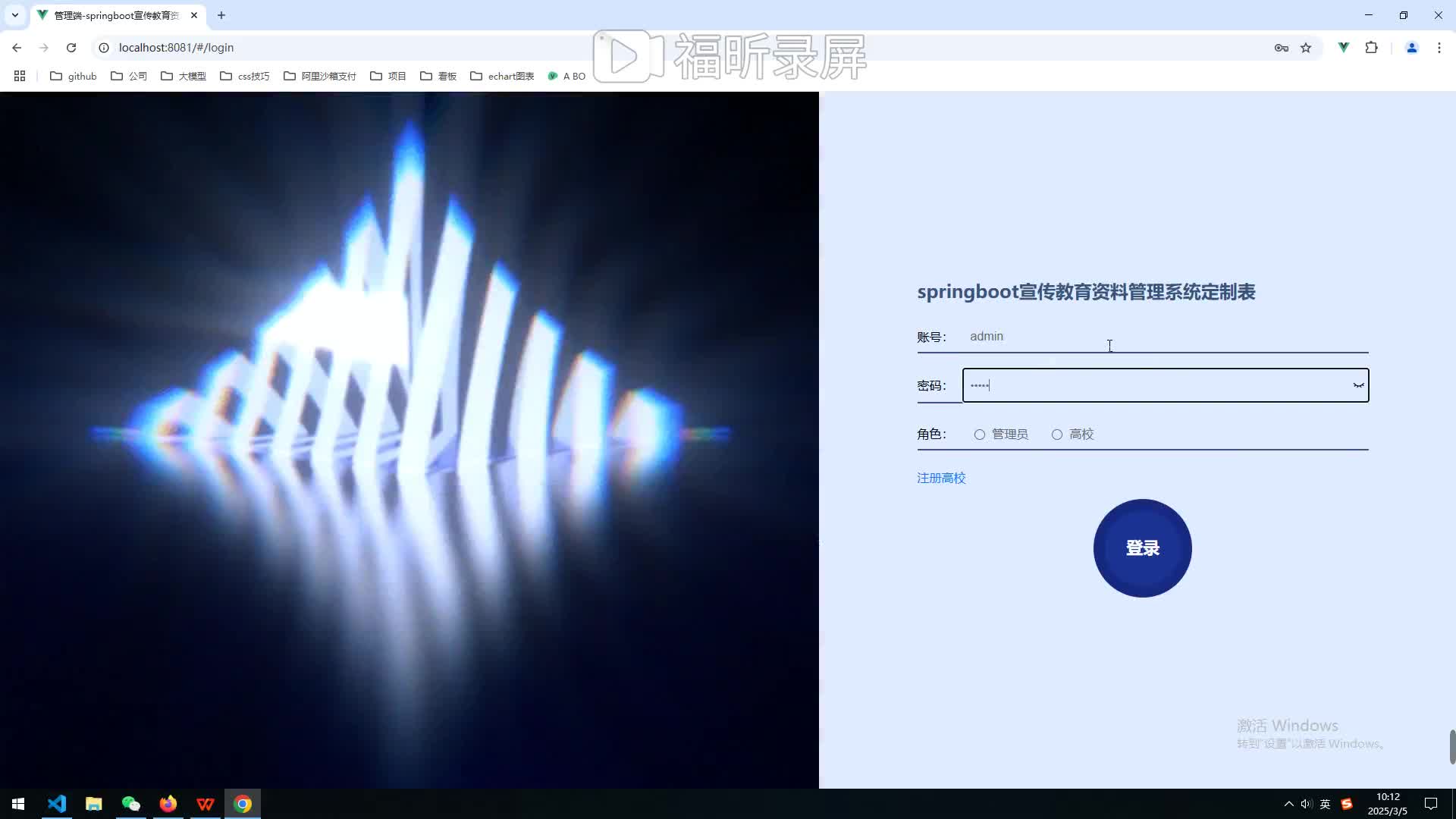
Task: Click the 登录 login button
Action: coord(1142,548)
